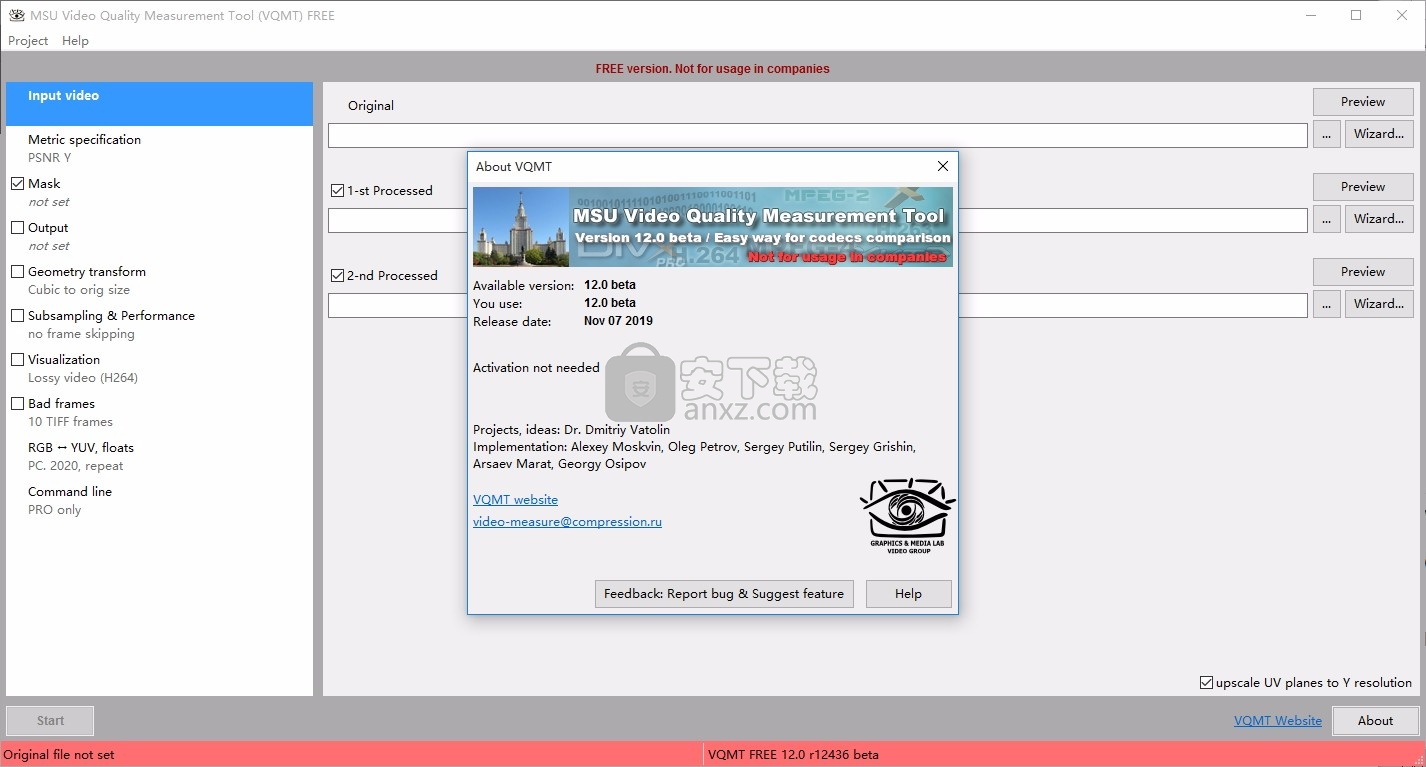The image size is (1426, 767).
Task: Enable the Bad frames checkbox
Action: (17, 404)
